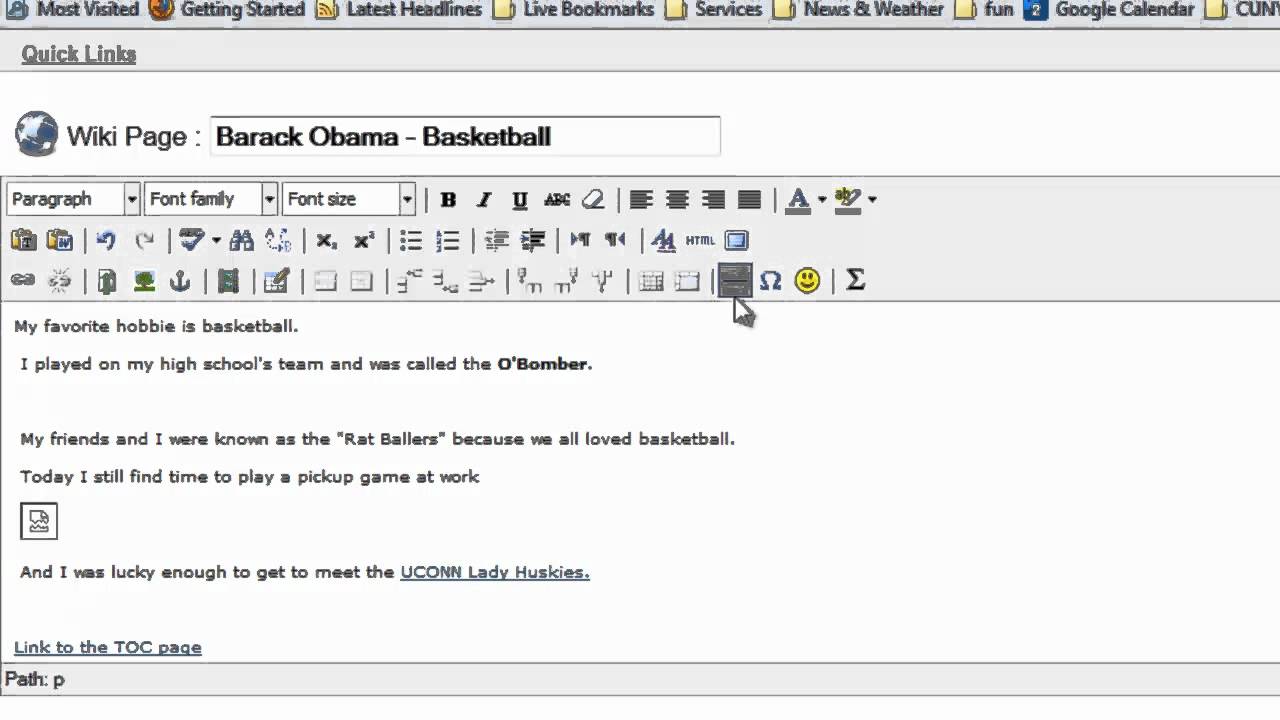This screenshot has width=1280, height=720.
Task: Toggle underline formatting
Action: coord(520,200)
